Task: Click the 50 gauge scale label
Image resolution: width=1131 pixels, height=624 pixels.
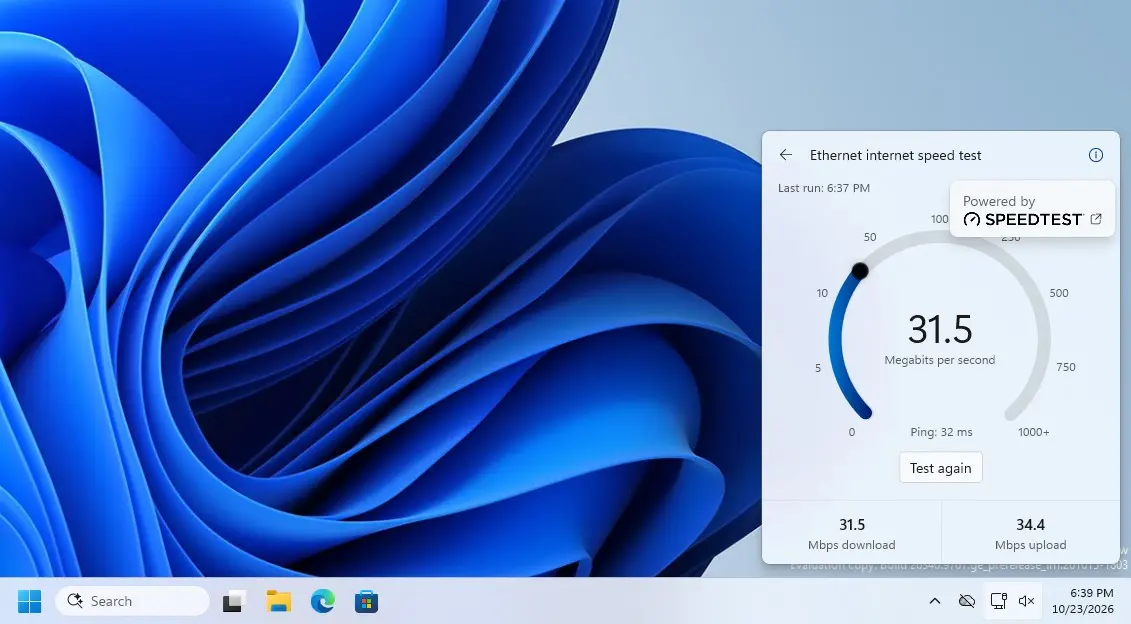Action: pyautogui.click(x=870, y=237)
